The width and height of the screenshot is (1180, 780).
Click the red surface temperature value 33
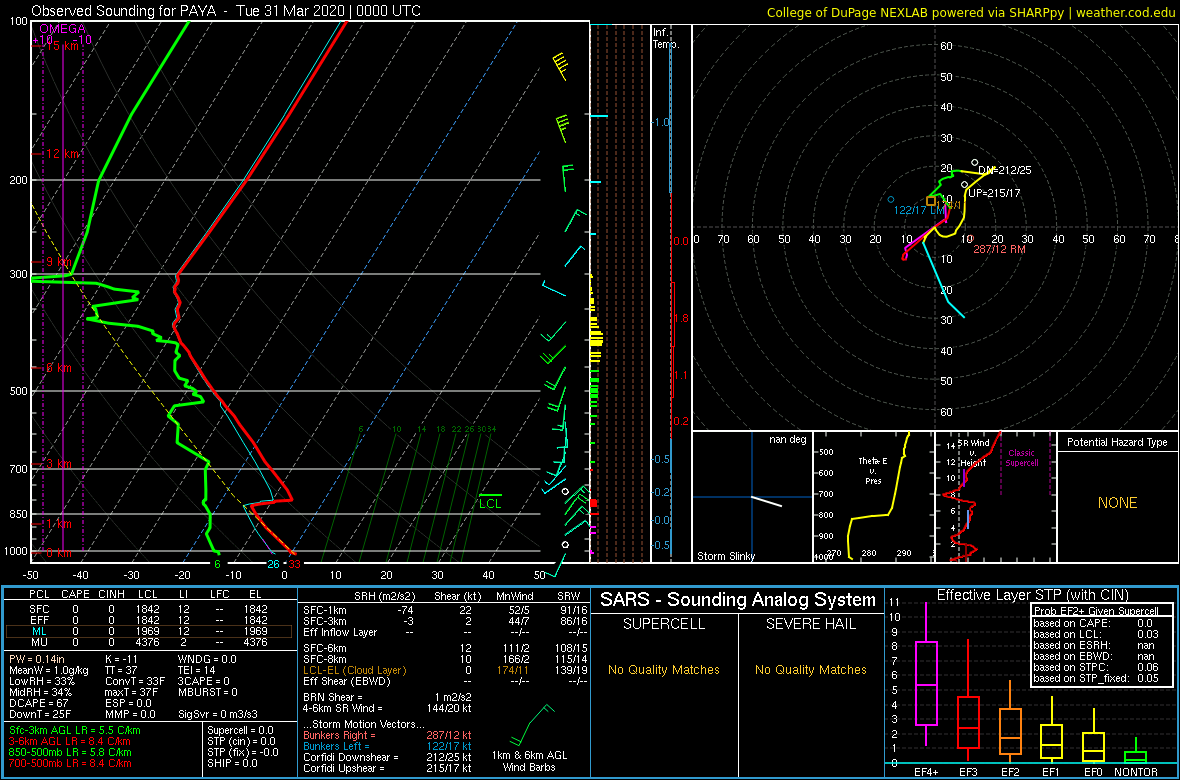point(296,563)
